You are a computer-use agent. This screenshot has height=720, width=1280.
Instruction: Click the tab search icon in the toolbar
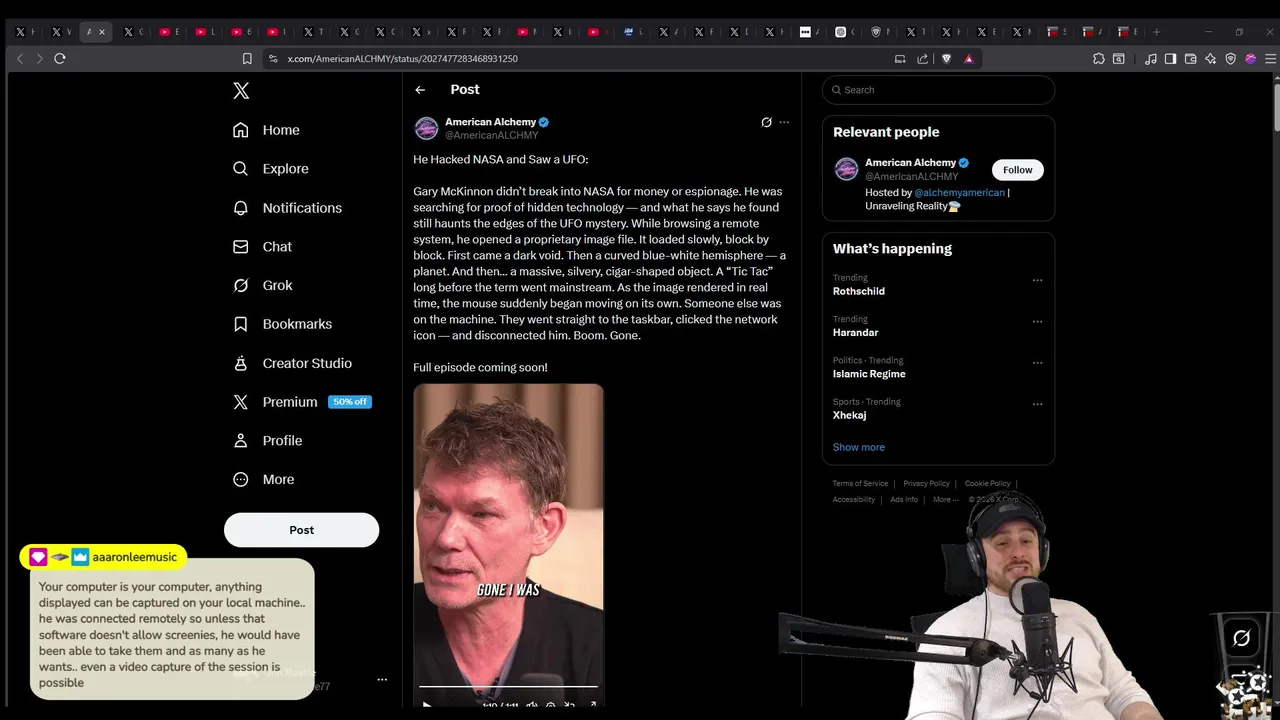1119,59
